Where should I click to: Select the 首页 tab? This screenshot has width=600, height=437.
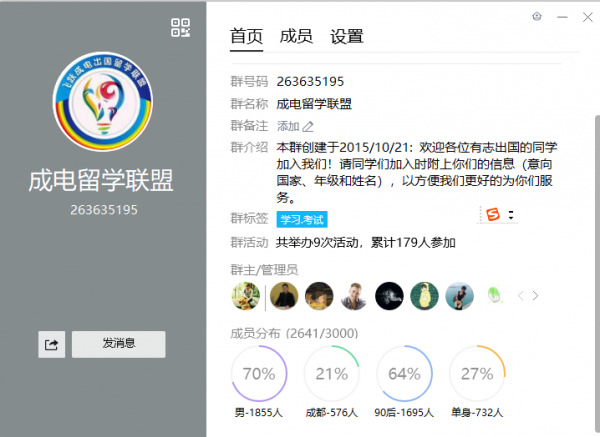click(246, 36)
